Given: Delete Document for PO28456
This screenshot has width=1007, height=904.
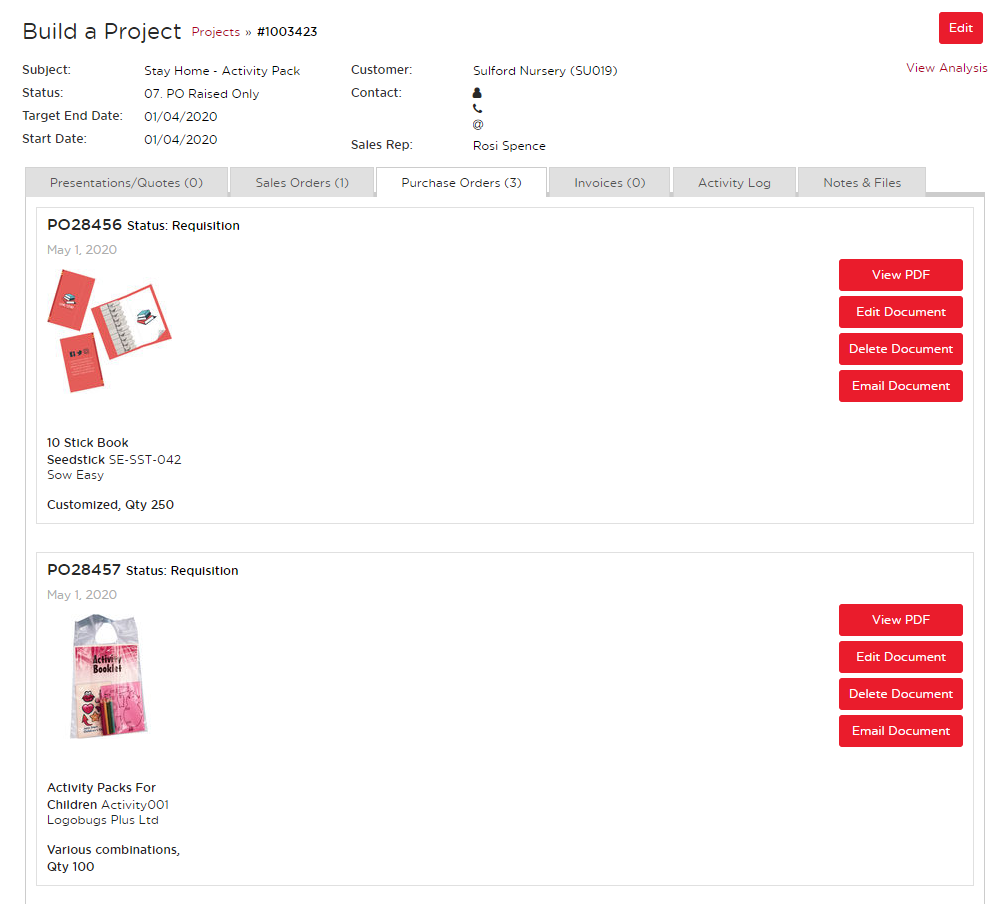Looking at the screenshot, I should (x=900, y=349).
